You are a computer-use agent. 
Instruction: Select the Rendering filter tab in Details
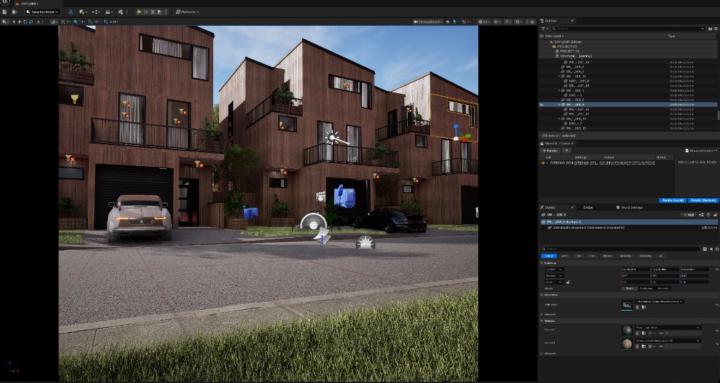[x=625, y=256]
